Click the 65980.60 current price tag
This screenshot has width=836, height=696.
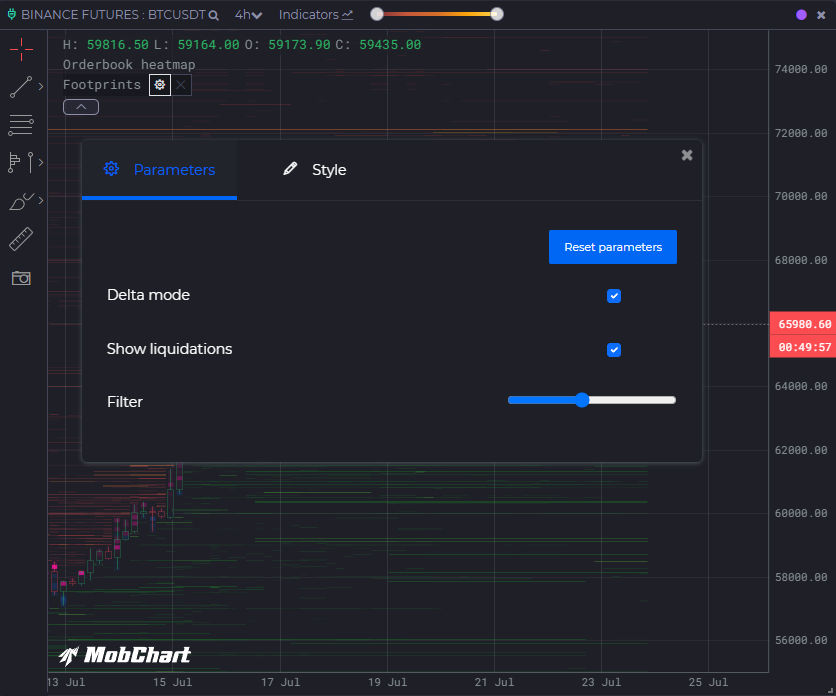coord(804,324)
